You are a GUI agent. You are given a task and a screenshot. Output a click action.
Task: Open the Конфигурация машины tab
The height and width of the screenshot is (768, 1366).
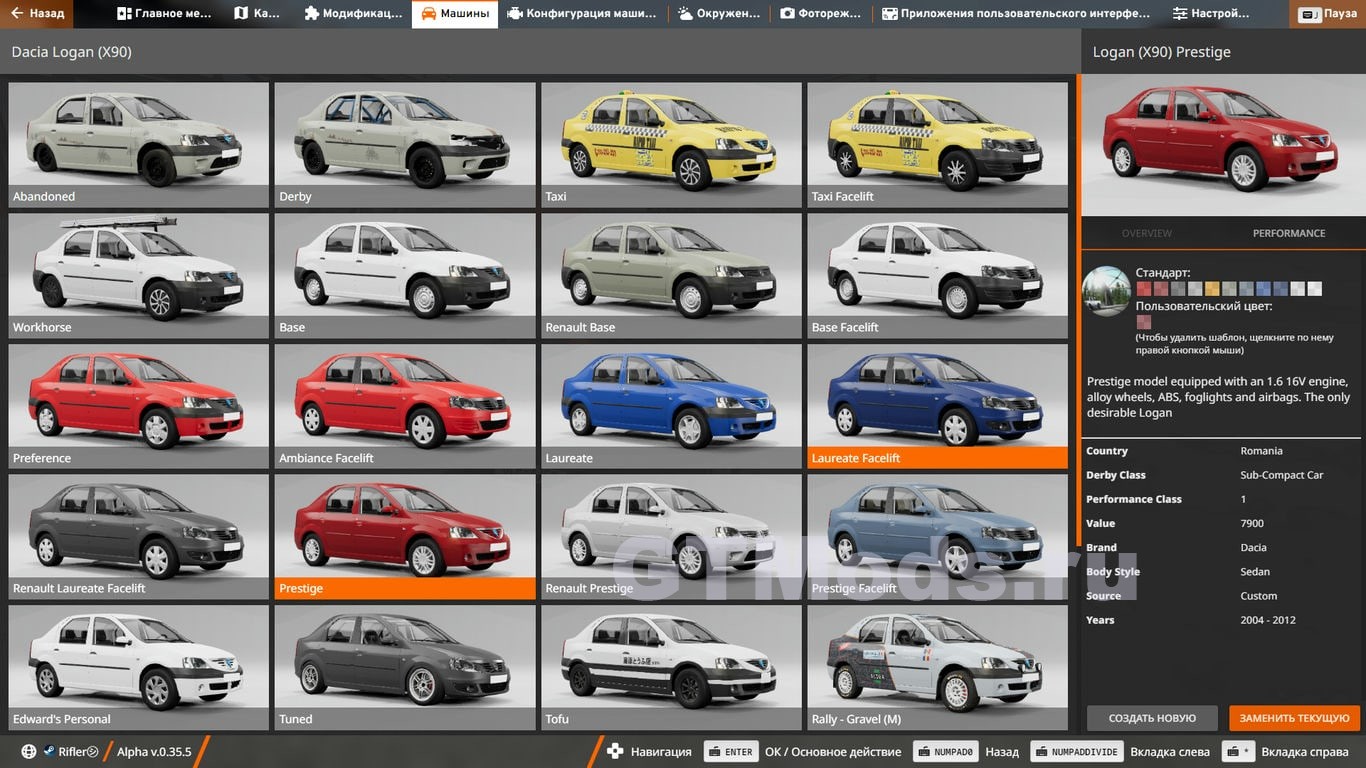point(582,14)
